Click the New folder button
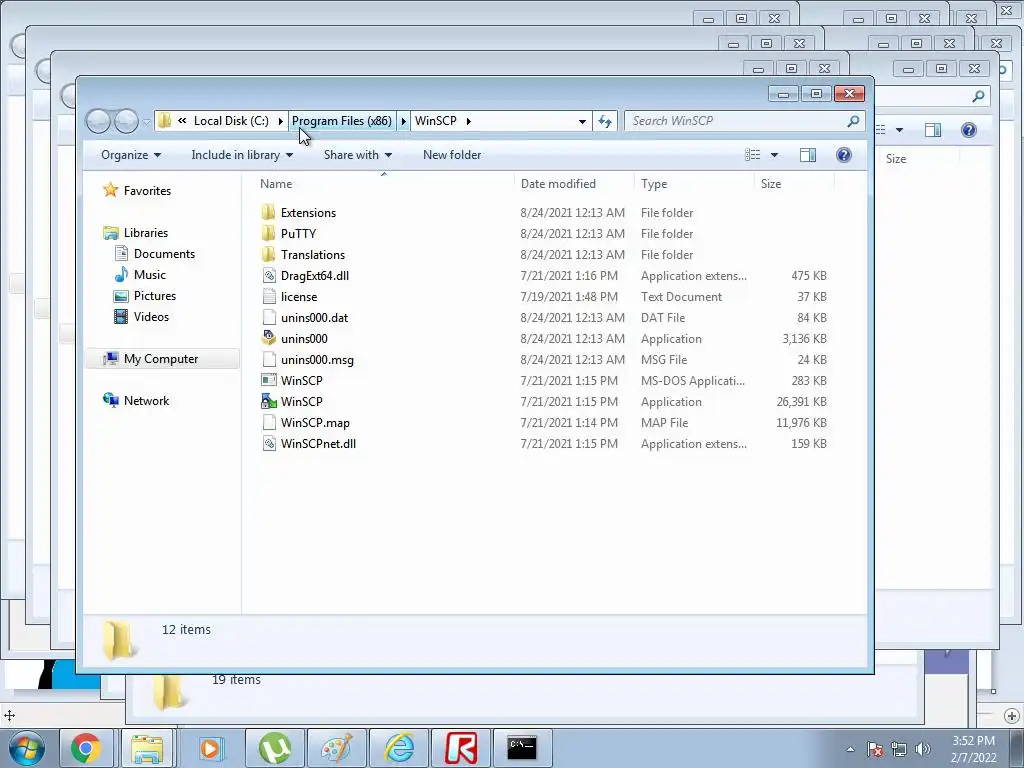This screenshot has height=768, width=1024. coord(452,155)
